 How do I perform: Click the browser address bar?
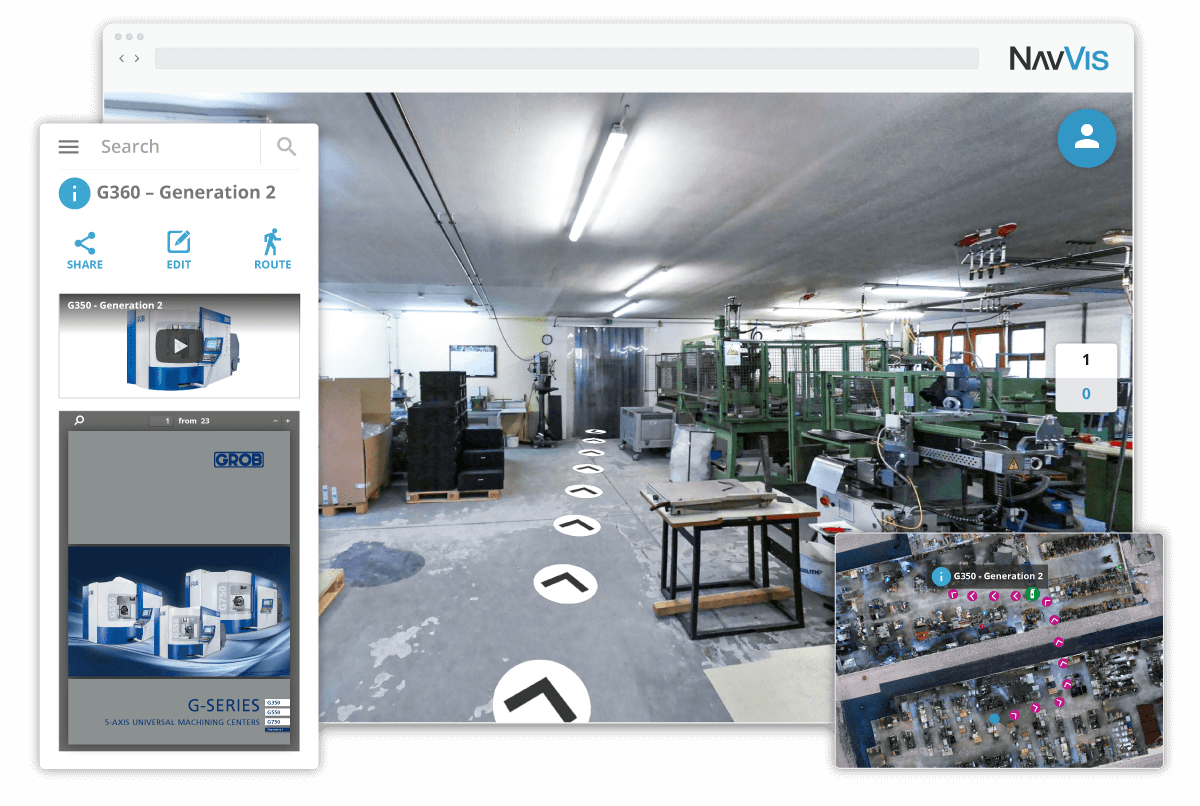pyautogui.click(x=566, y=59)
